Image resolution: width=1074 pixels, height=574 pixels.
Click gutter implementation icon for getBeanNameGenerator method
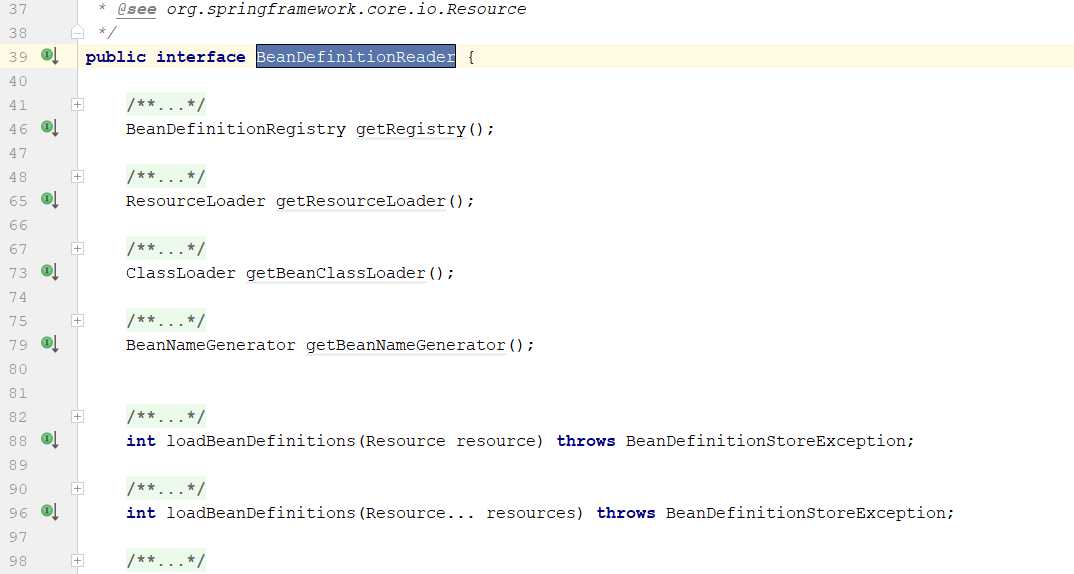pyautogui.click(x=49, y=343)
